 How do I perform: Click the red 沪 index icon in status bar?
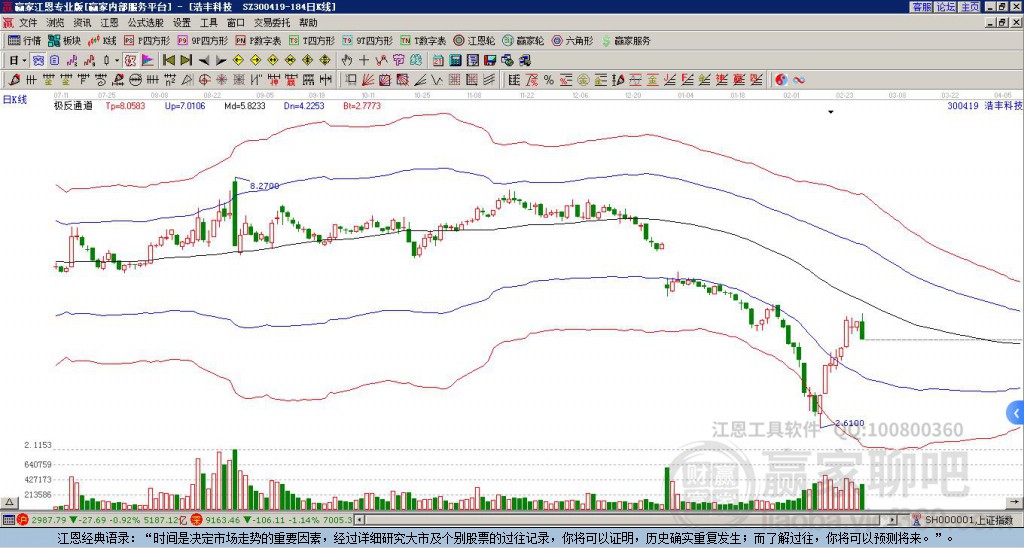click(23, 520)
